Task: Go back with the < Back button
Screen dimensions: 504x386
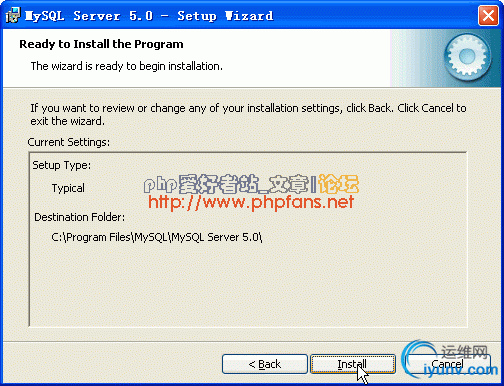Action: pos(265,364)
